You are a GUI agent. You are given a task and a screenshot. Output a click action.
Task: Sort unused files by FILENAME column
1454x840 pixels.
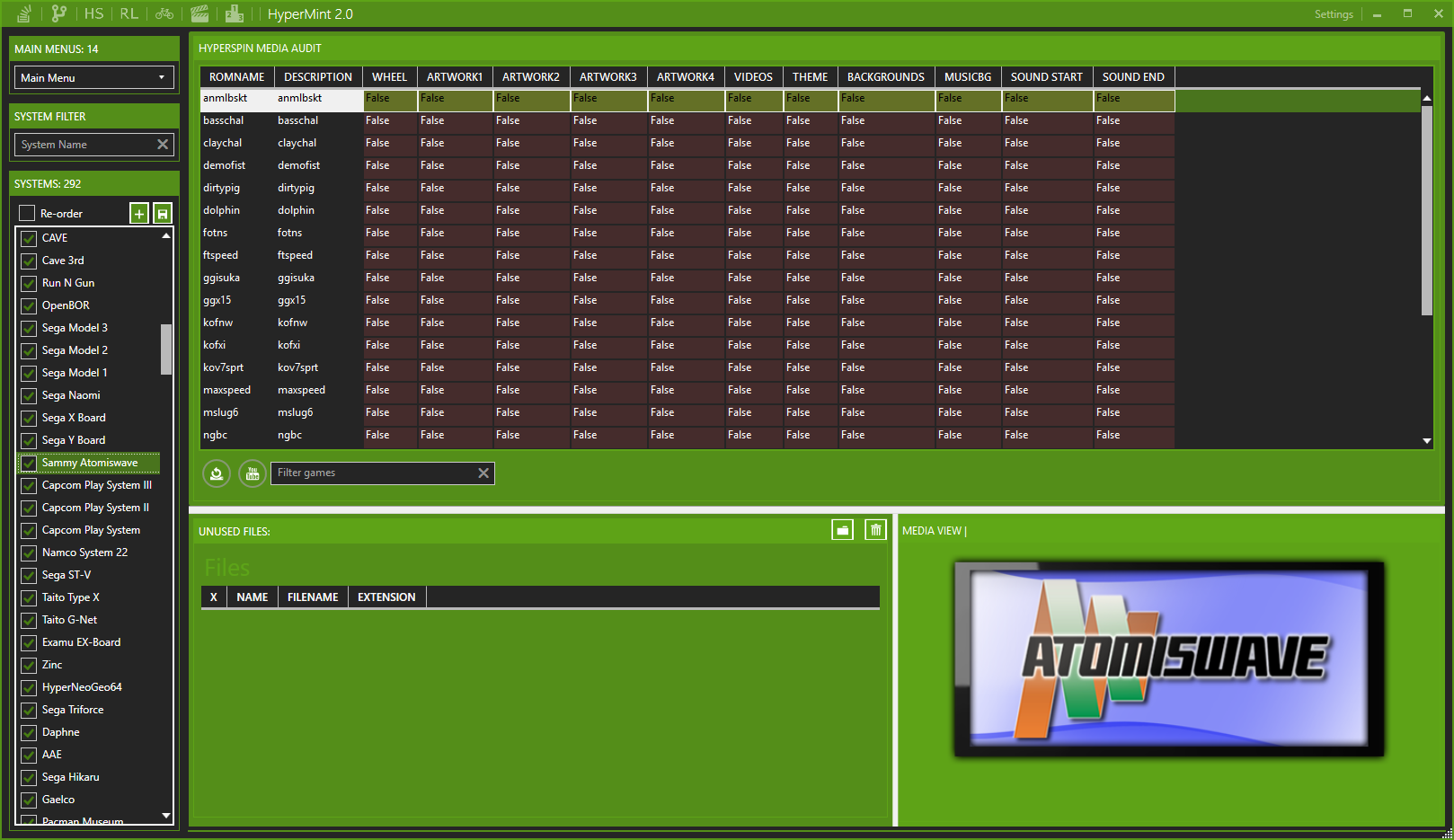(313, 597)
